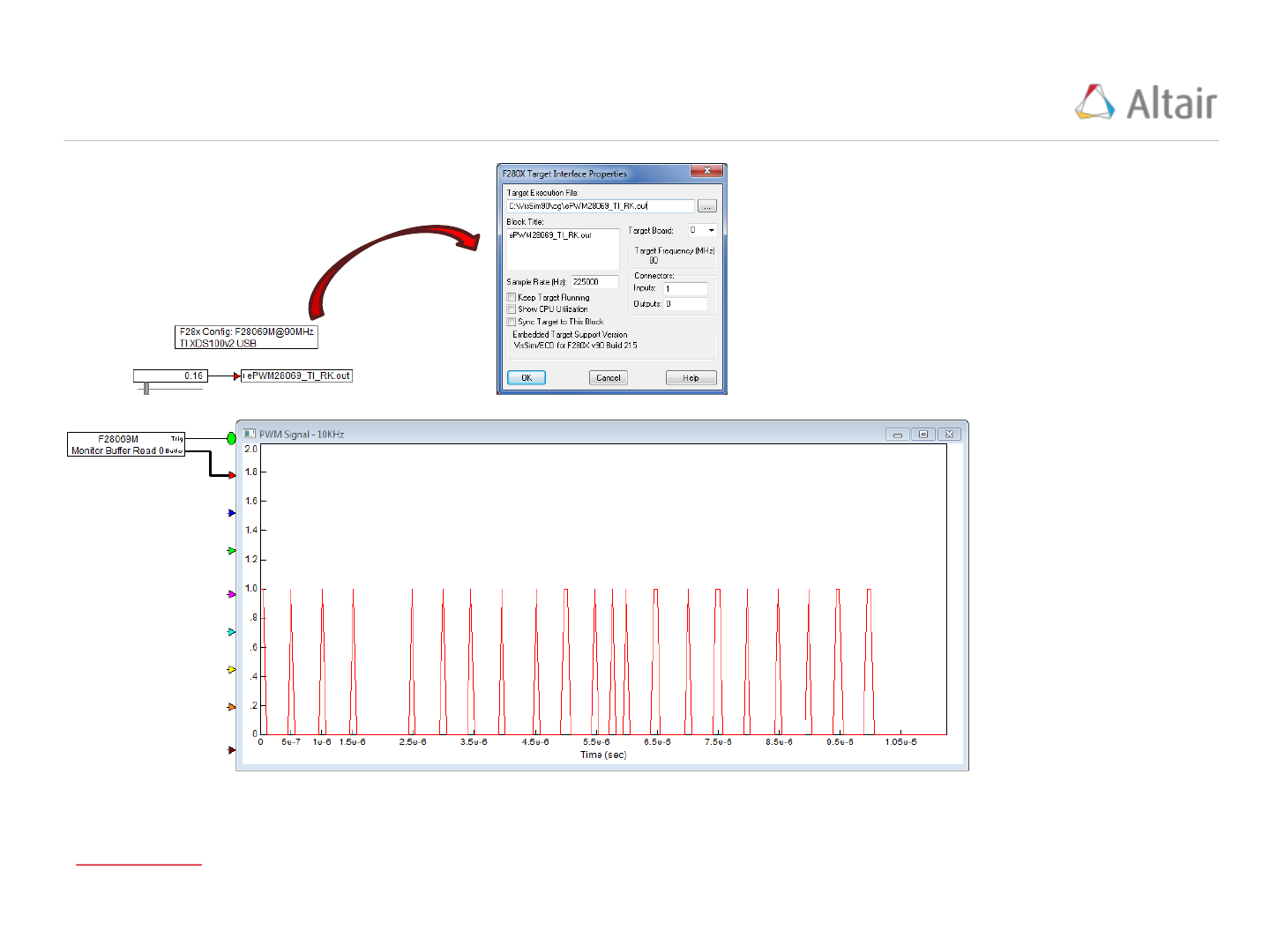Image resolution: width=1270 pixels, height=952 pixels.
Task: Maximize the PWM Signal plot window
Action: pos(923,434)
